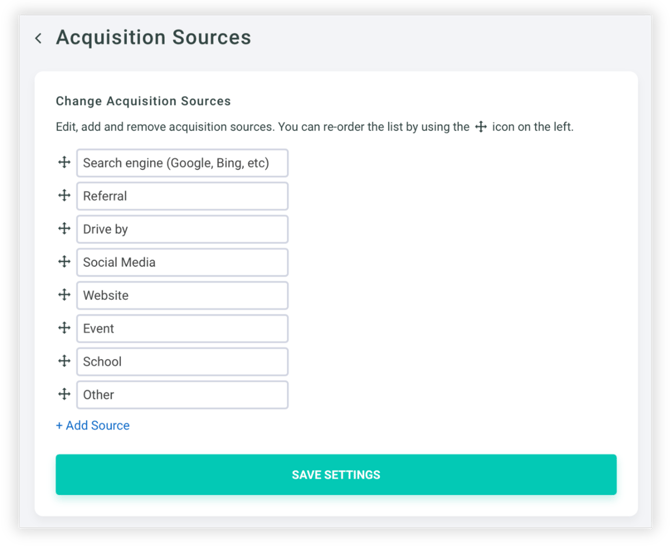Focus the Referral text field
The height and width of the screenshot is (547, 670).
click(182, 196)
